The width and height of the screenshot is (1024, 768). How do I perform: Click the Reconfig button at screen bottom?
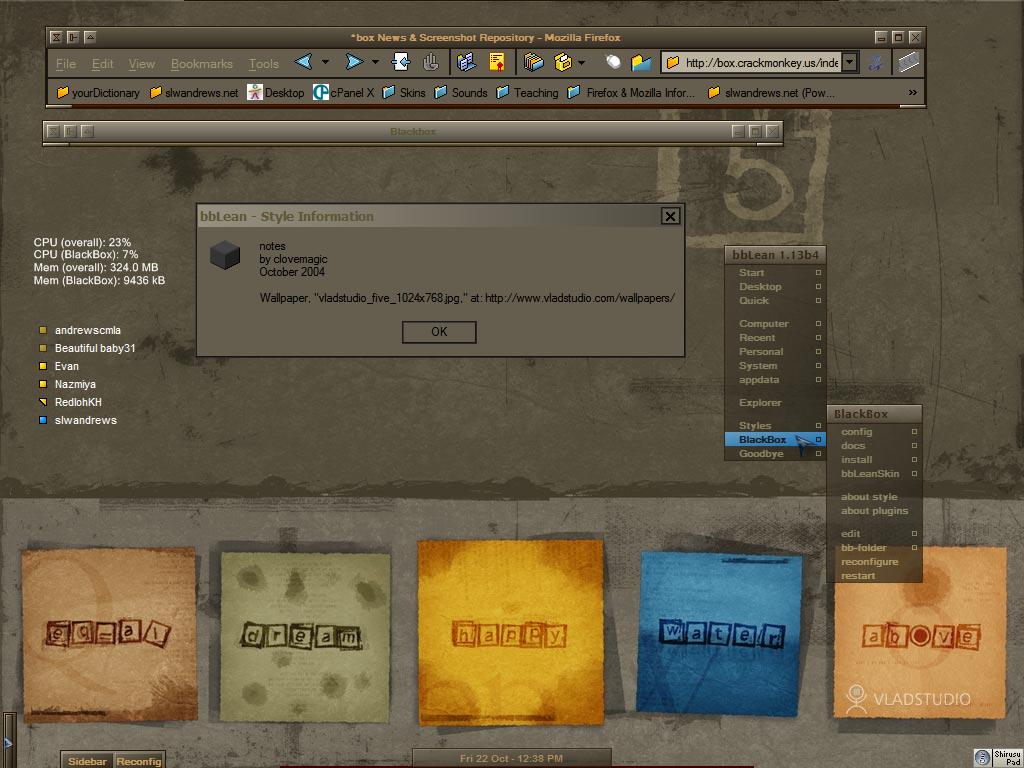point(138,761)
